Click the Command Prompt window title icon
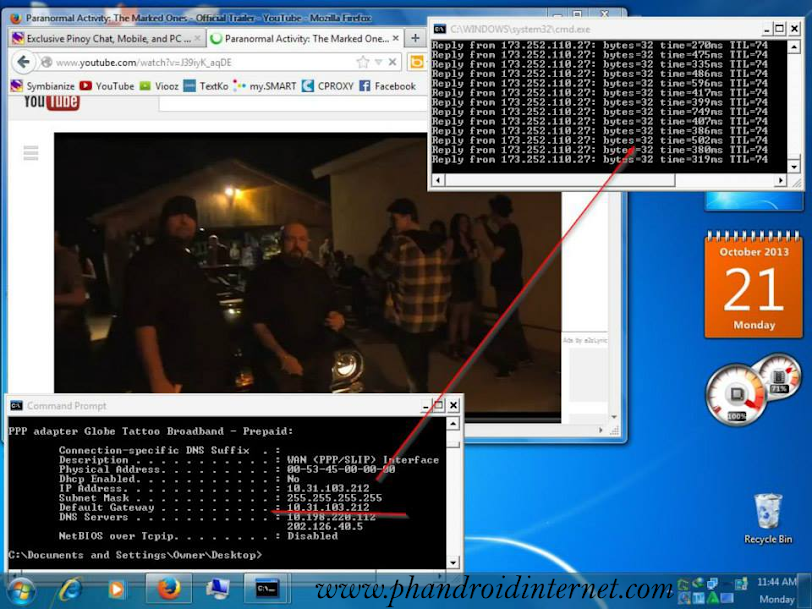The height and width of the screenshot is (609, 812). point(17,405)
